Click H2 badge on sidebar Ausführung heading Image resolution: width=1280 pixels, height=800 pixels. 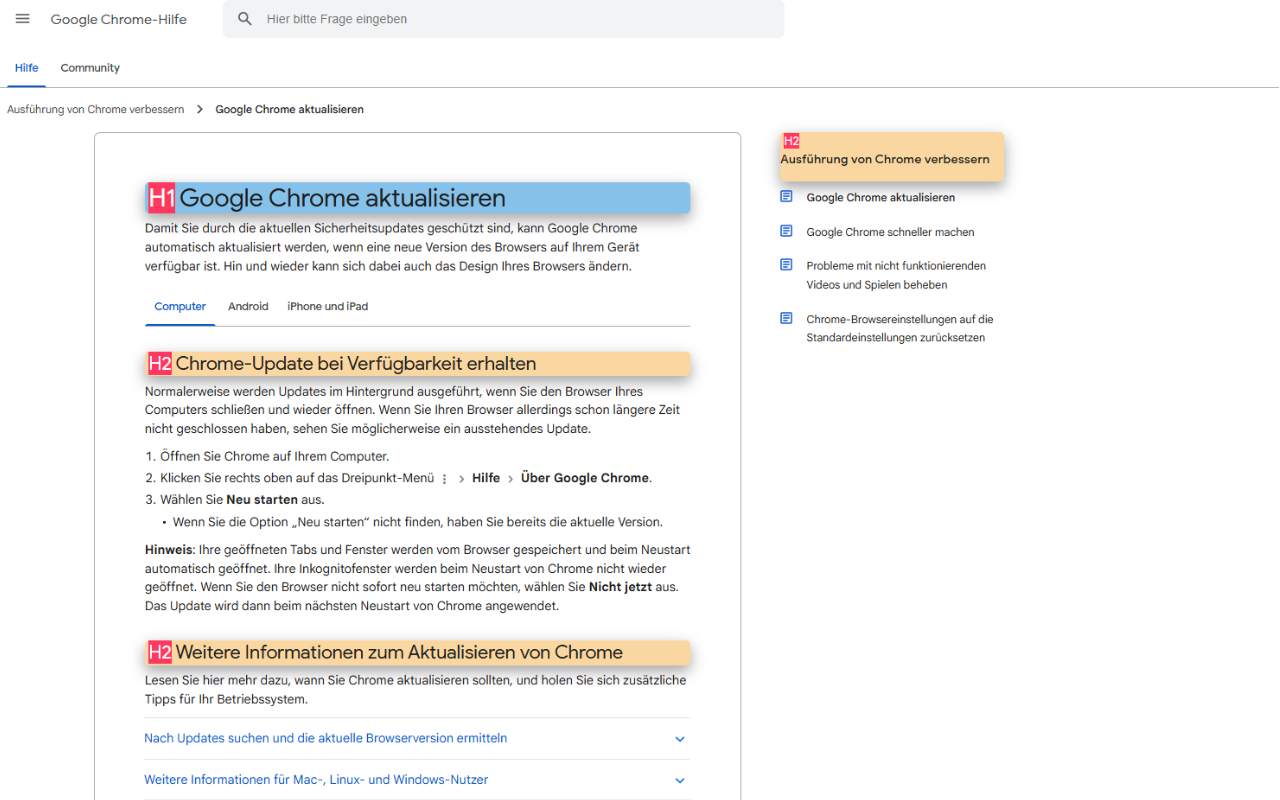[x=791, y=141]
